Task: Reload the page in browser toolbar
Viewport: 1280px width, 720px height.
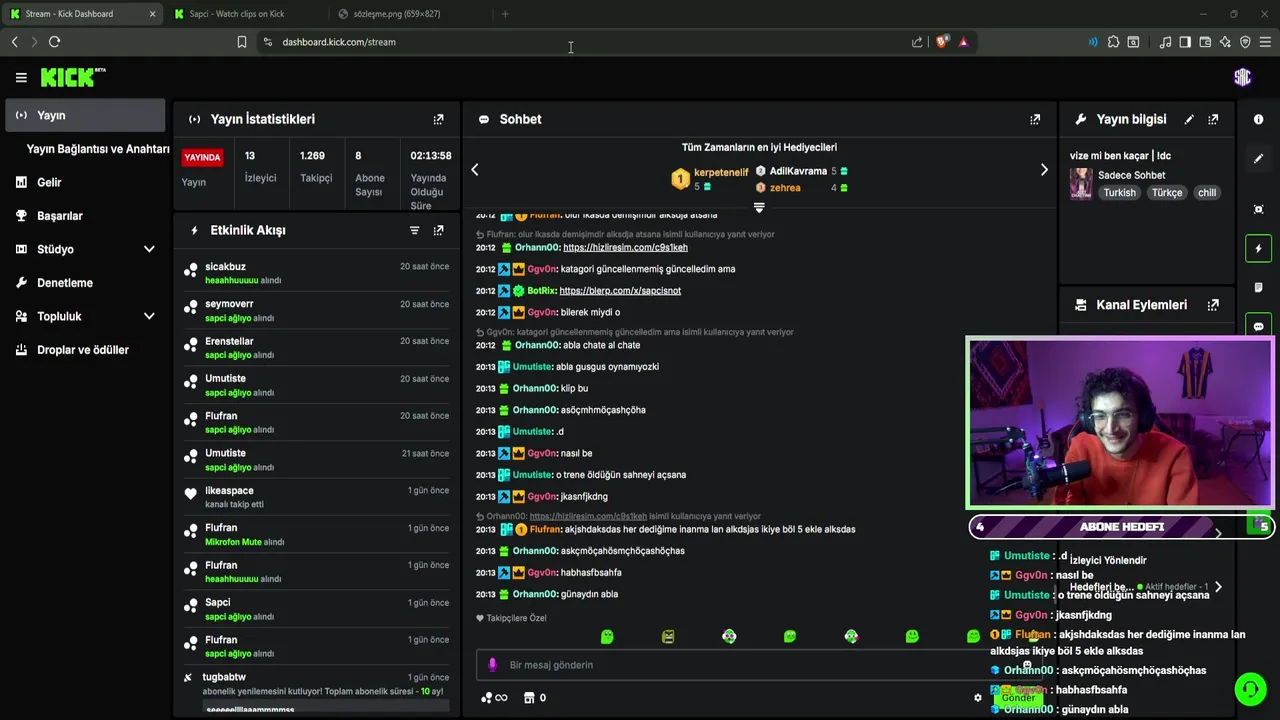Action: pyautogui.click(x=55, y=42)
